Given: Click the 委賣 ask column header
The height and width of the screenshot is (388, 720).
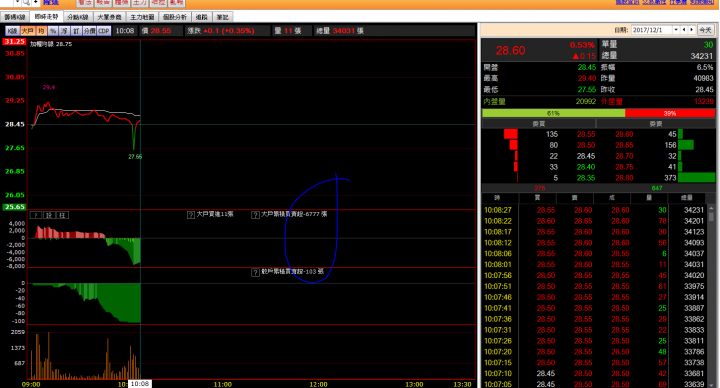Looking at the screenshot, I should 656,124.
